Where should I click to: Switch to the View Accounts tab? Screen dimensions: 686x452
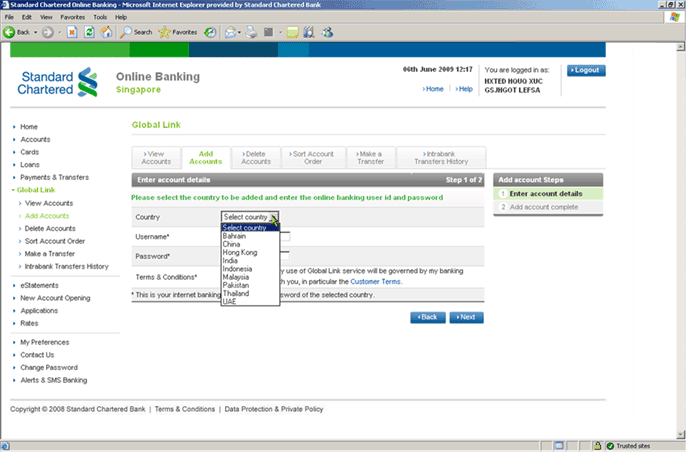pyautogui.click(x=156, y=158)
